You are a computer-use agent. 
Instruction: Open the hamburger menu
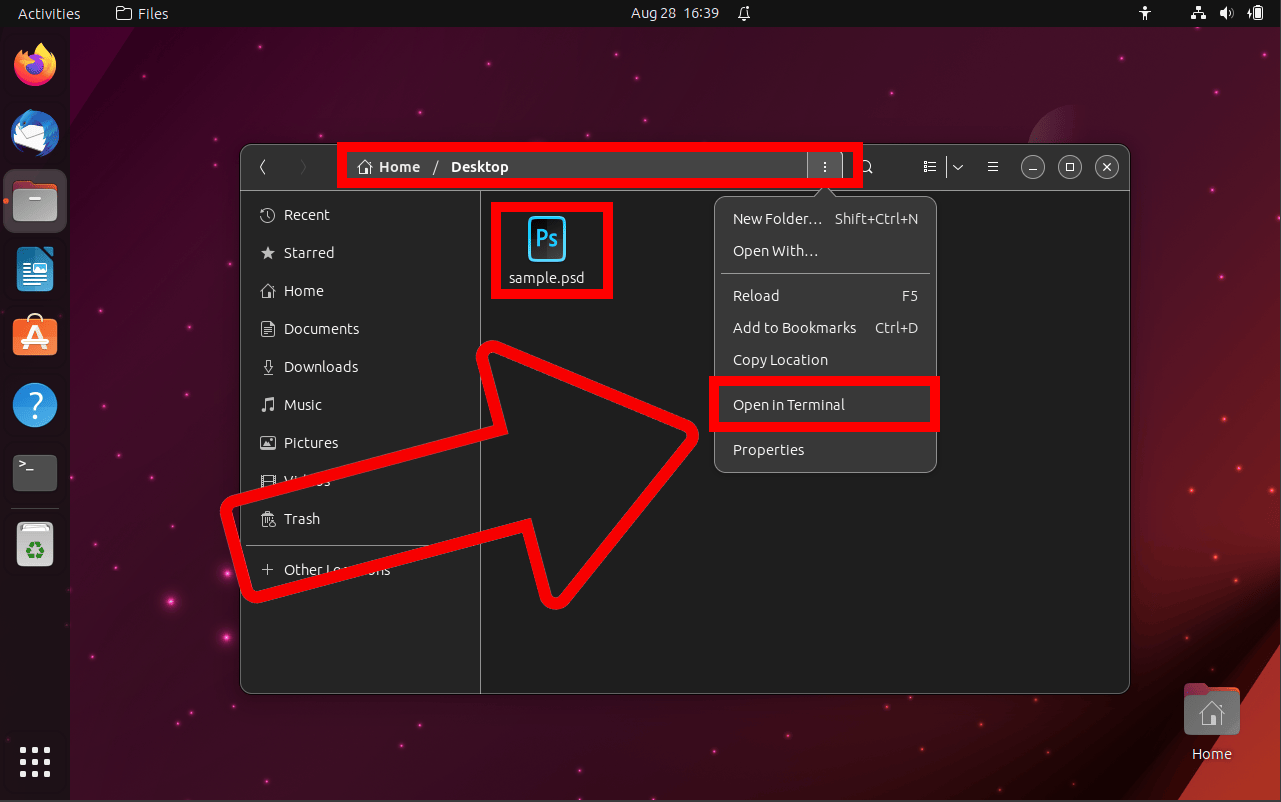[992, 166]
